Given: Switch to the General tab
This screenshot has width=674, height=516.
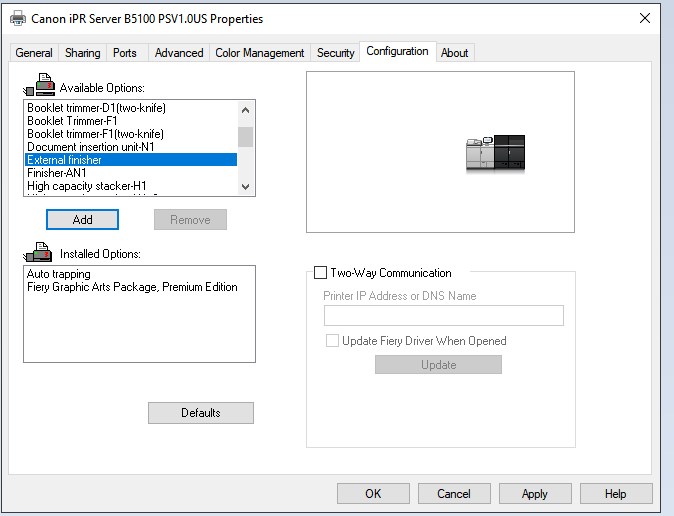Looking at the screenshot, I should (x=34, y=53).
